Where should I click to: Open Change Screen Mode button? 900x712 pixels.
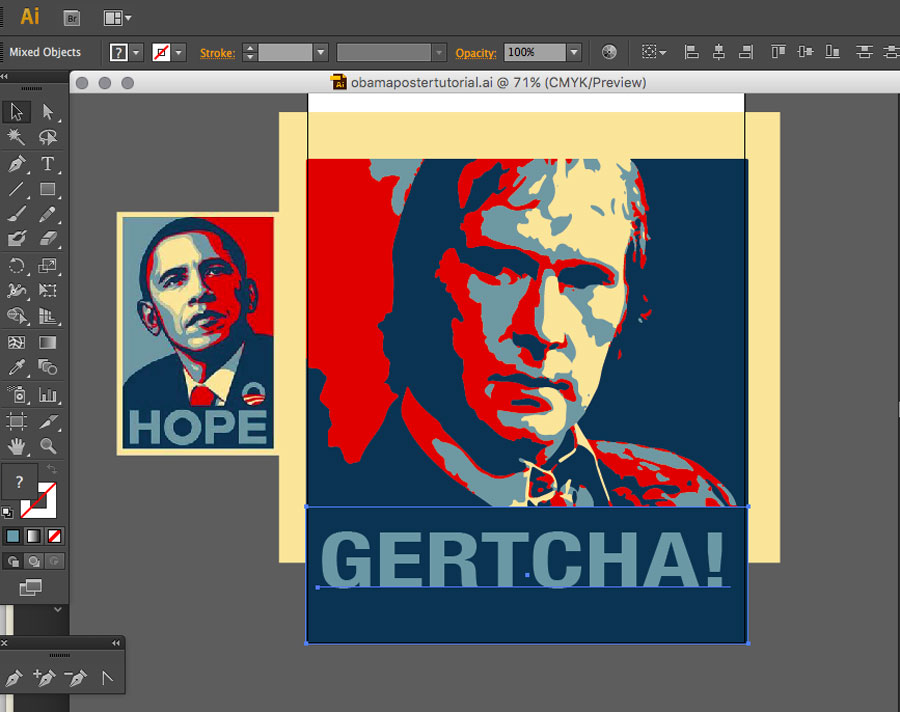coord(30,587)
